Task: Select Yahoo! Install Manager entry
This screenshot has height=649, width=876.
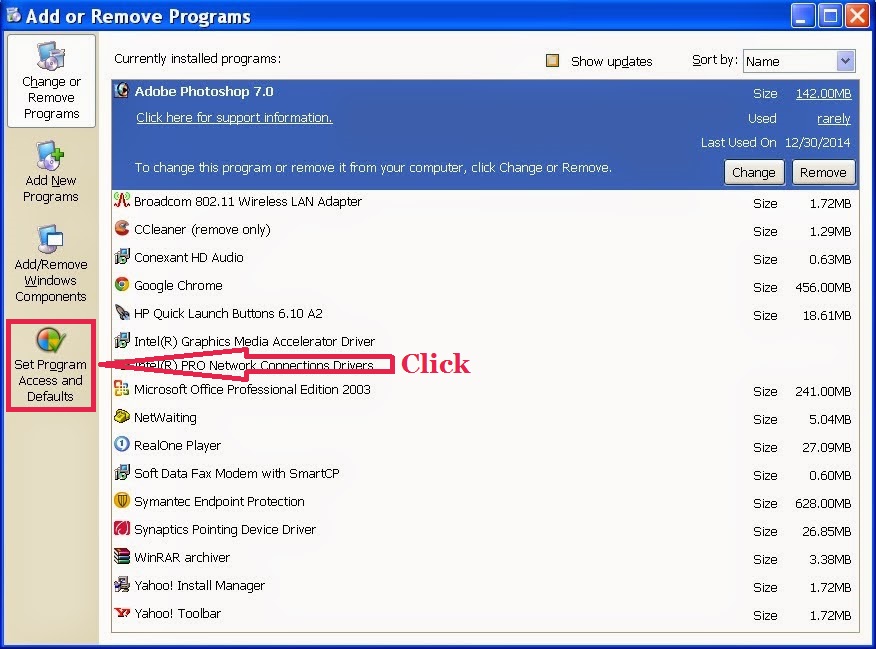Action: pos(485,586)
